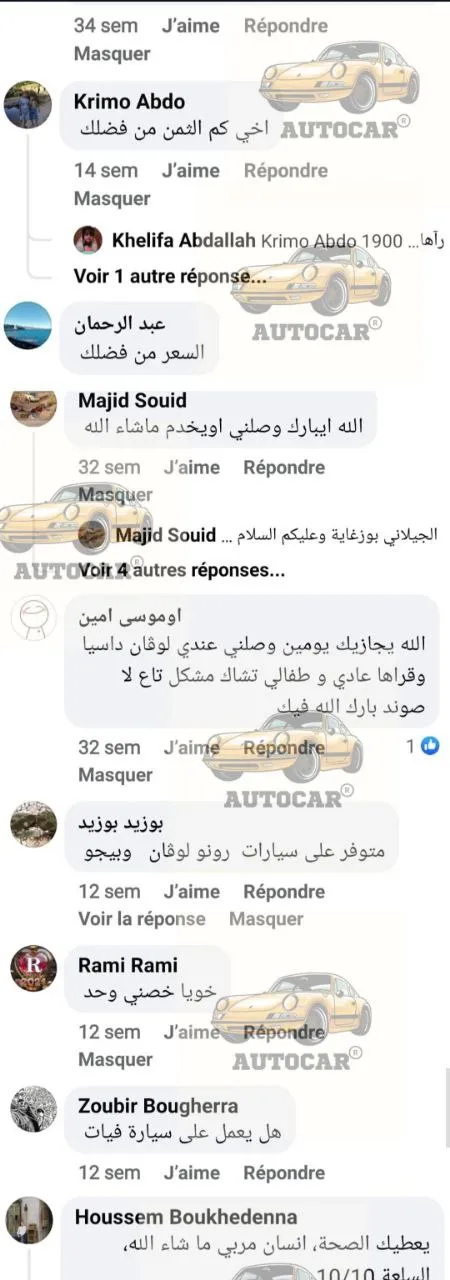Click J'aime on Rami Rami's comment

coord(193,1032)
